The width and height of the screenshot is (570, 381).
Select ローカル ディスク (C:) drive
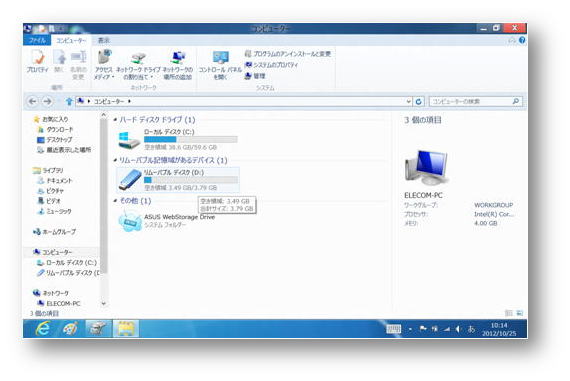tap(178, 140)
